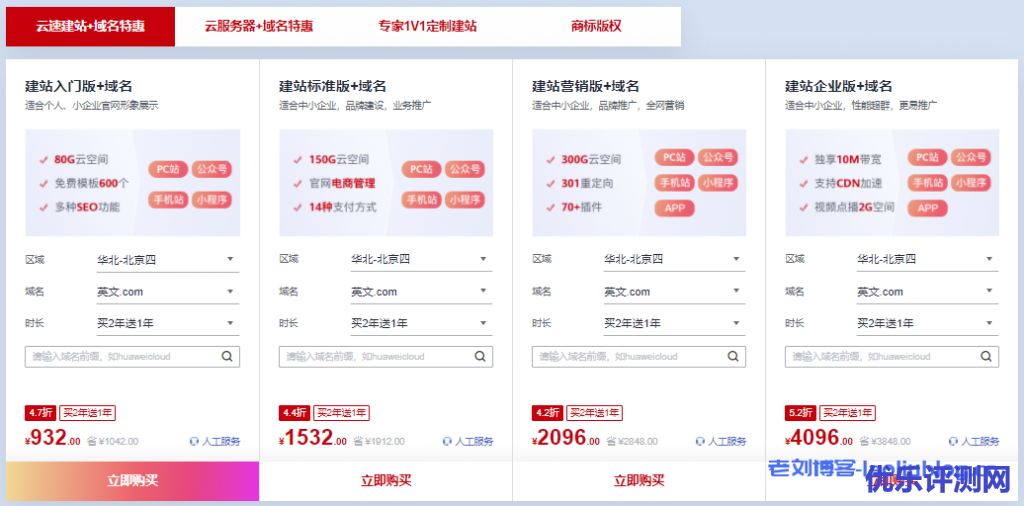This screenshot has width=1024, height=506.
Task: Click 人工服务 icon under standard edition price
Action: pyautogui.click(x=447, y=441)
